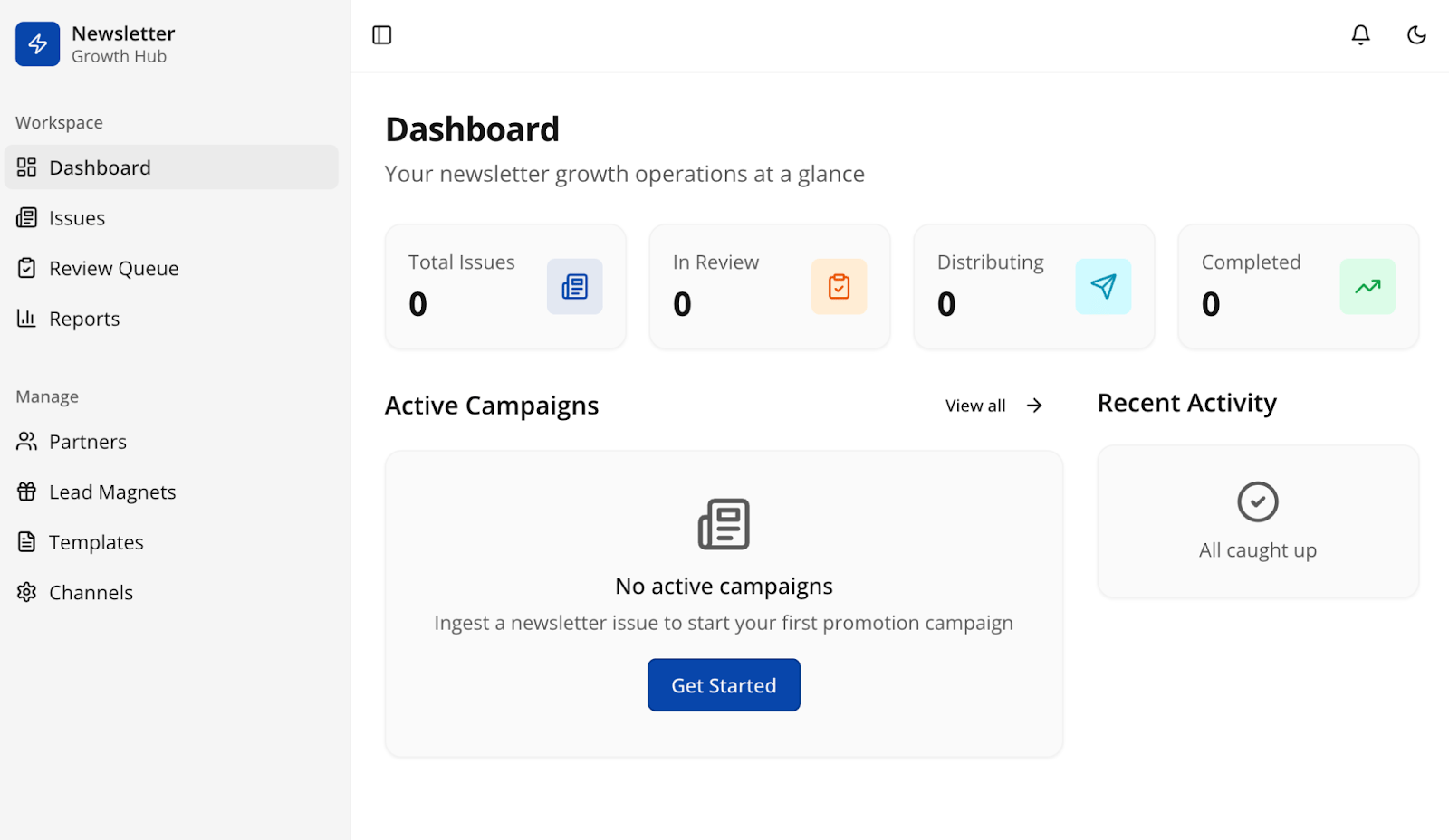Toggle dark mode with moon icon
The width and height of the screenshot is (1449, 840).
click(x=1416, y=35)
